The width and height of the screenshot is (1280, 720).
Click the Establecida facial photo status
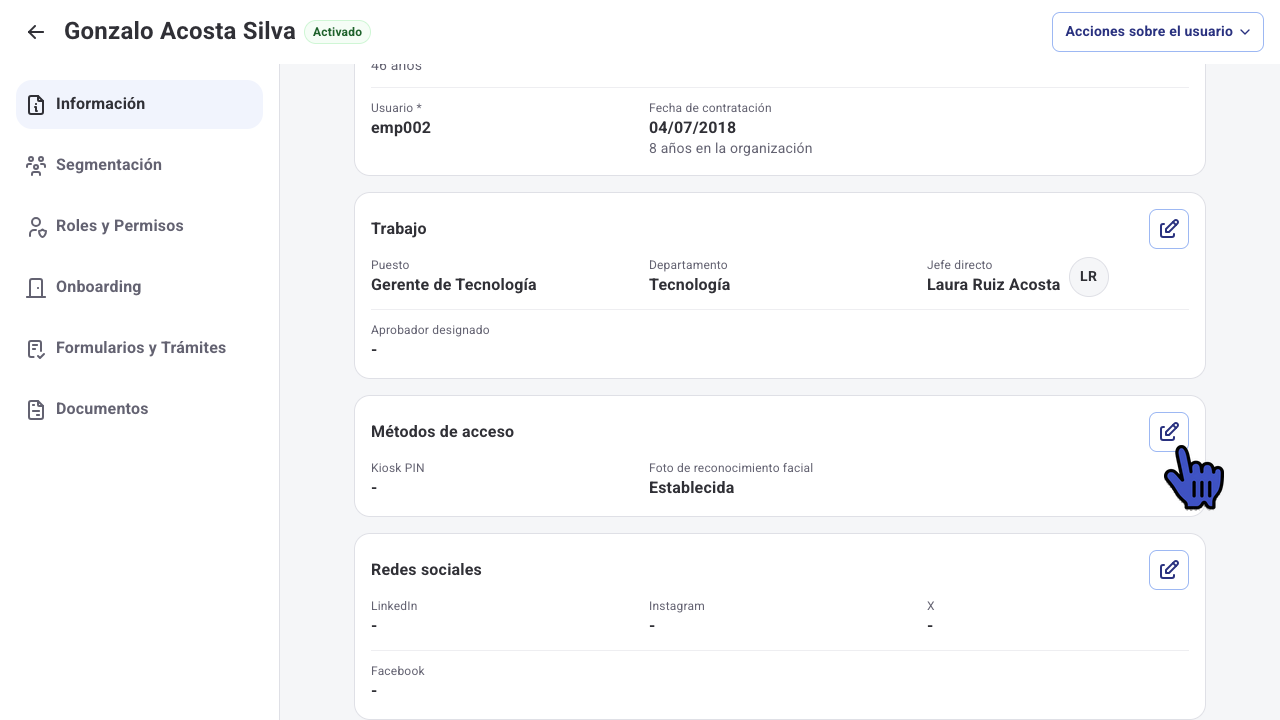click(x=691, y=488)
